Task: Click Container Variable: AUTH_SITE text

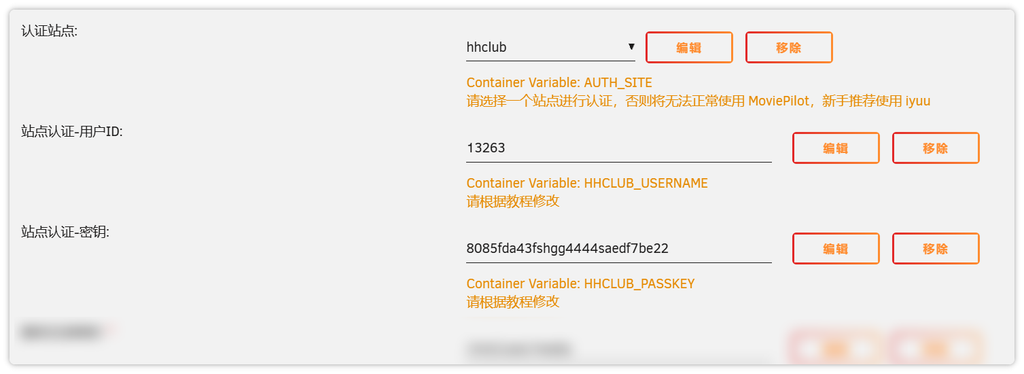Action: (x=559, y=83)
